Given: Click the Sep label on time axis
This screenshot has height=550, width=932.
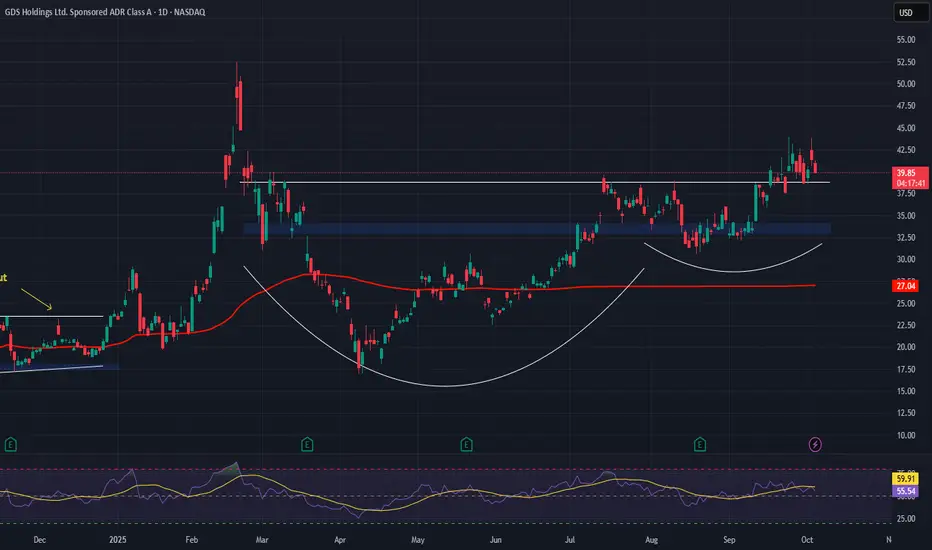Looking at the screenshot, I should click(x=729, y=540).
